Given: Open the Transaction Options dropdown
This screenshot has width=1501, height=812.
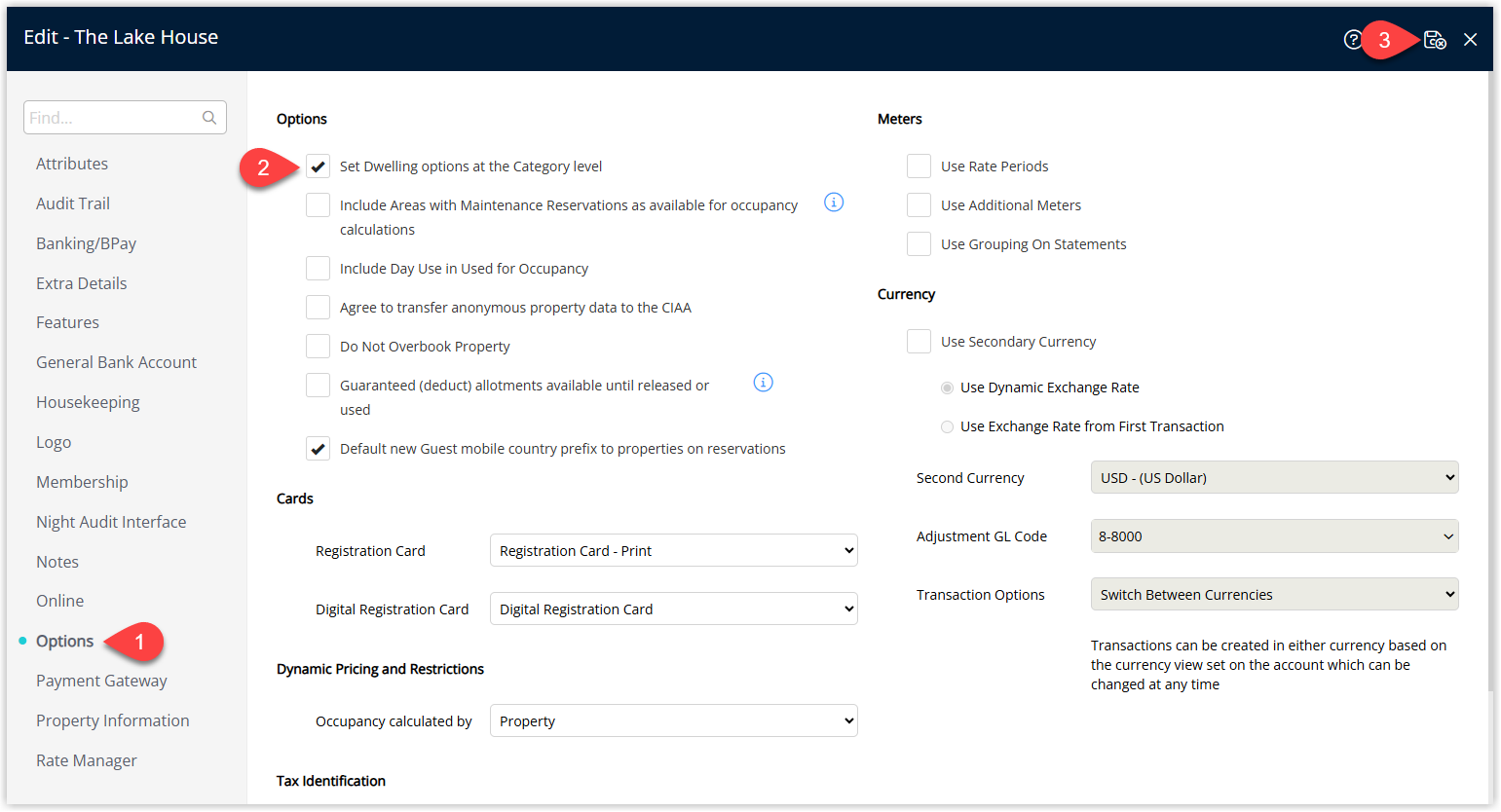Looking at the screenshot, I should [1275, 594].
